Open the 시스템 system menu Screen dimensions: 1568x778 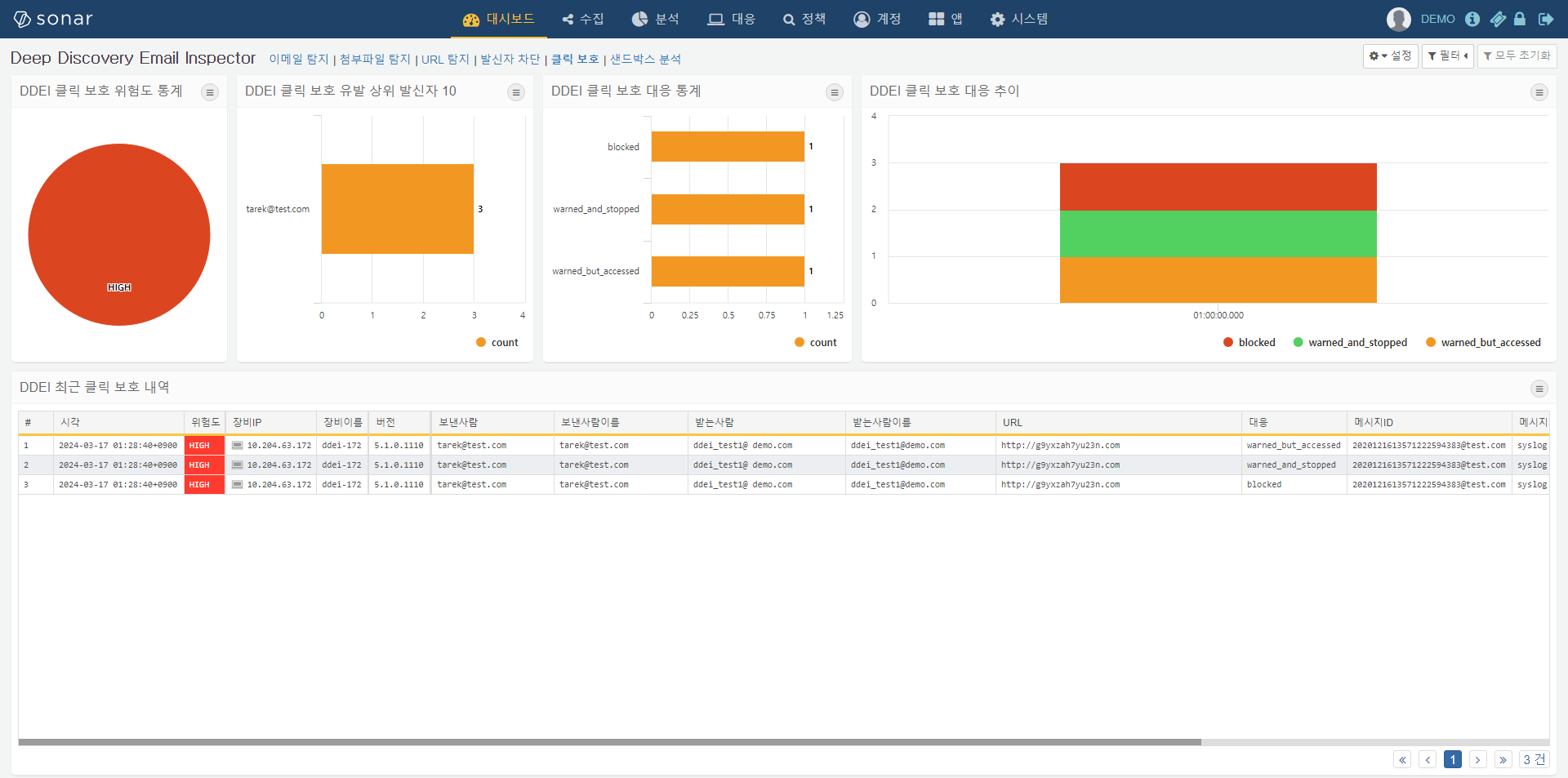pos(1018,19)
